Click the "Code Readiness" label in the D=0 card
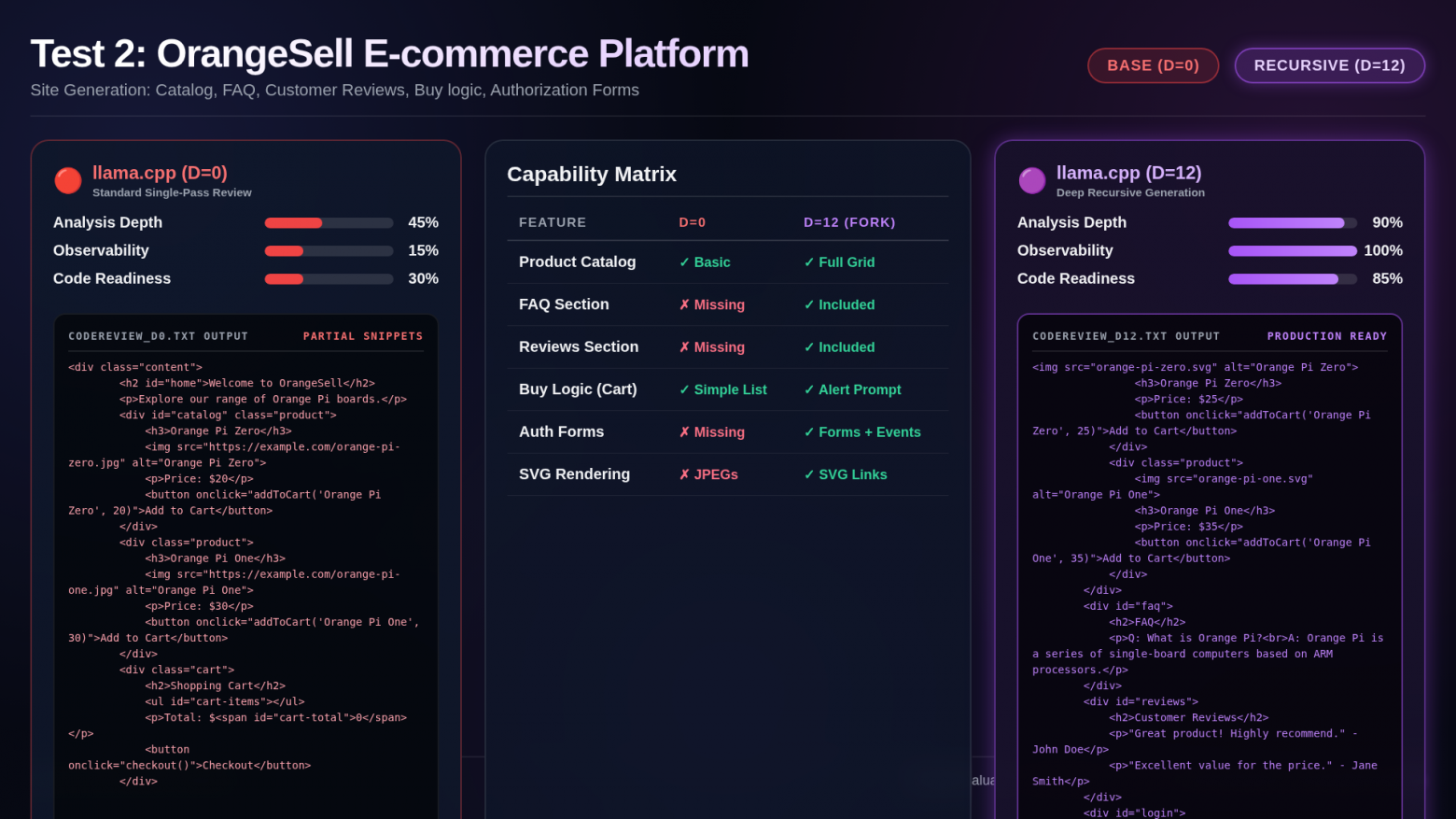1456x819 pixels. click(112, 279)
